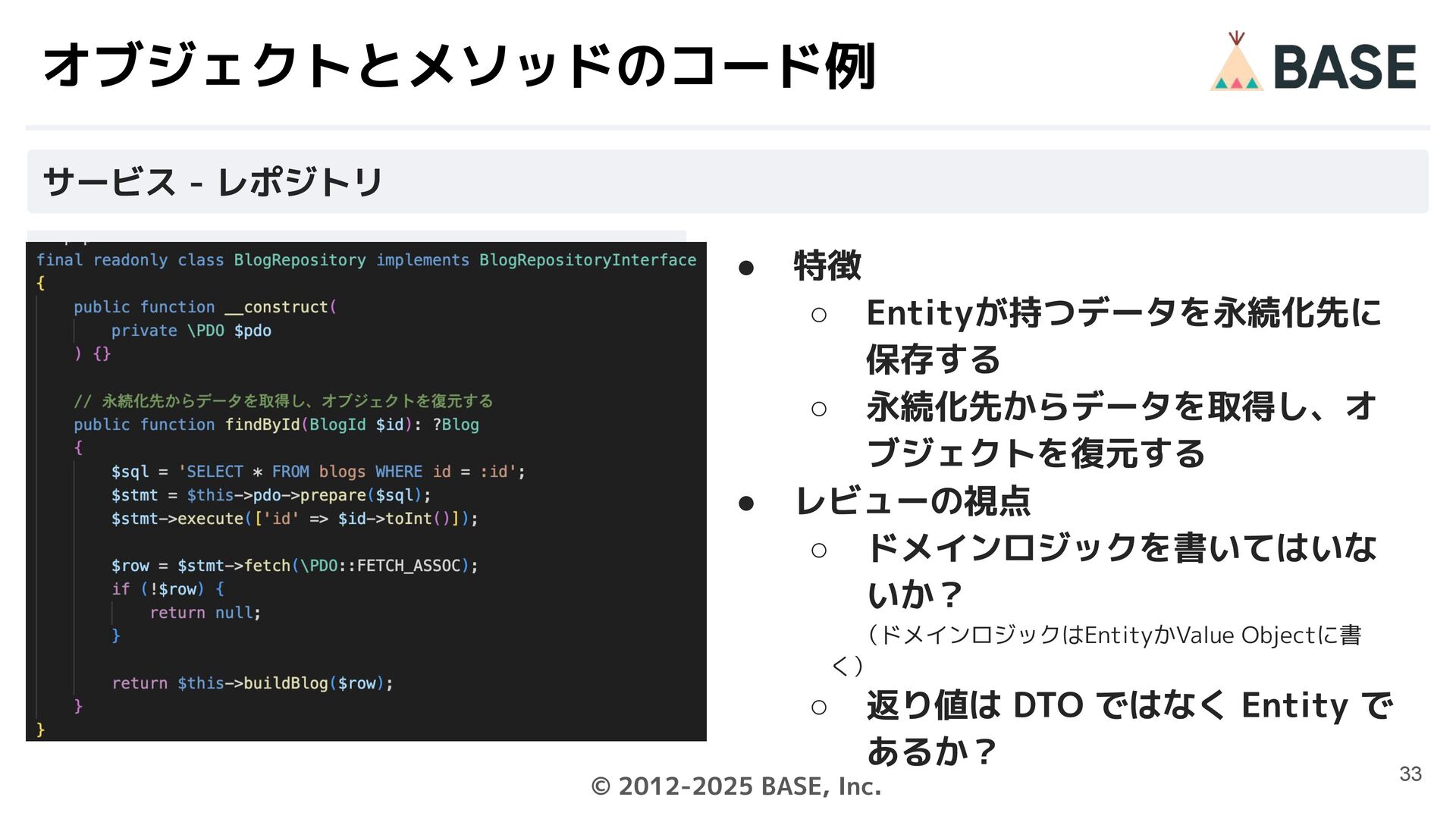Click the BASE tent logo icon
Image resolution: width=1456 pixels, height=819 pixels.
[1236, 61]
